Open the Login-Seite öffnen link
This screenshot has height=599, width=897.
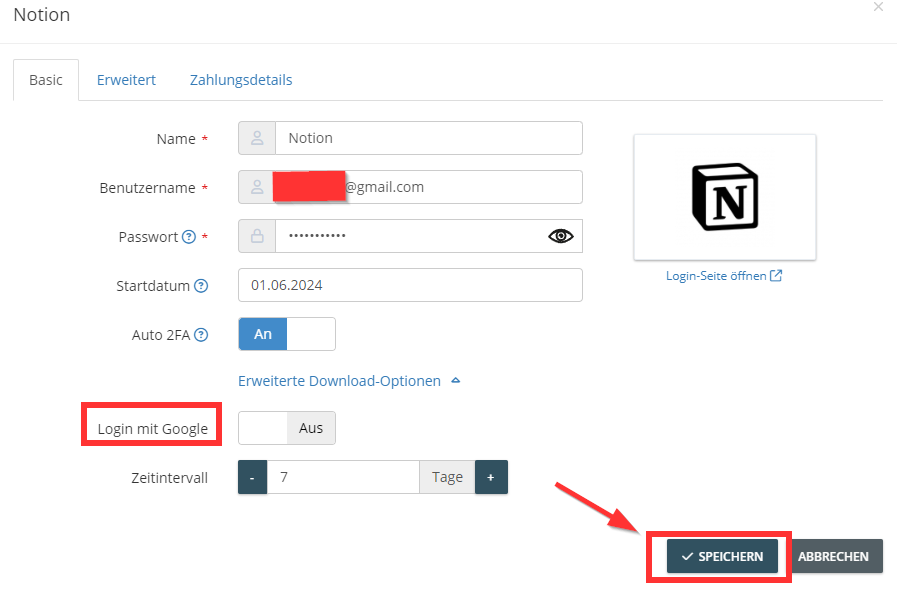(x=724, y=276)
